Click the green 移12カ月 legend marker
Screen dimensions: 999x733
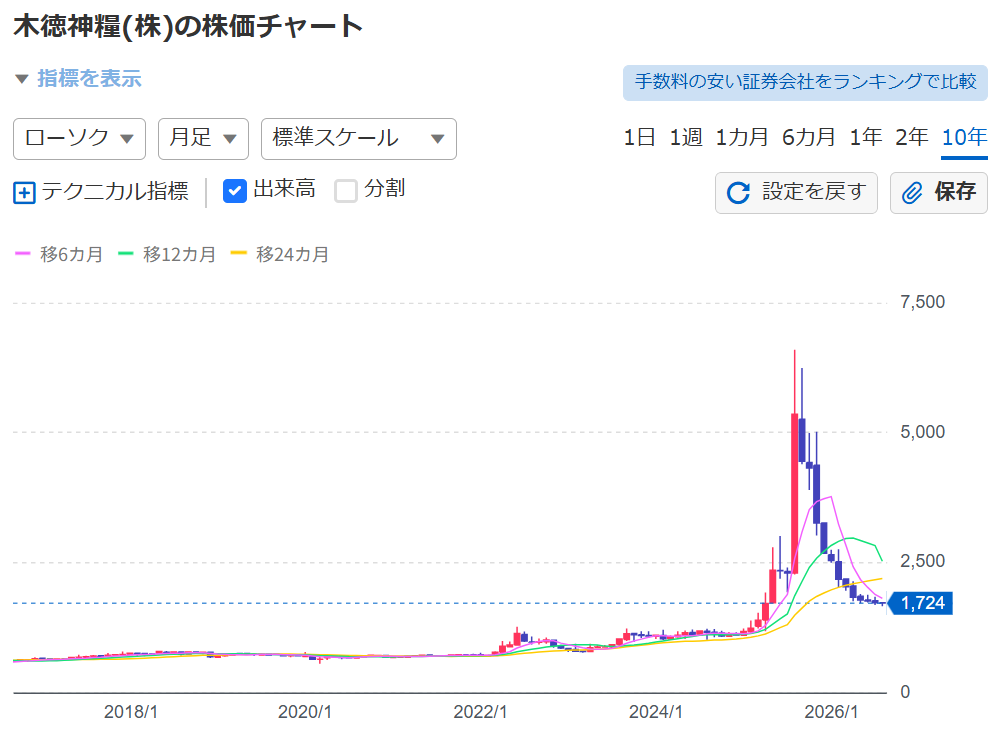point(126,254)
